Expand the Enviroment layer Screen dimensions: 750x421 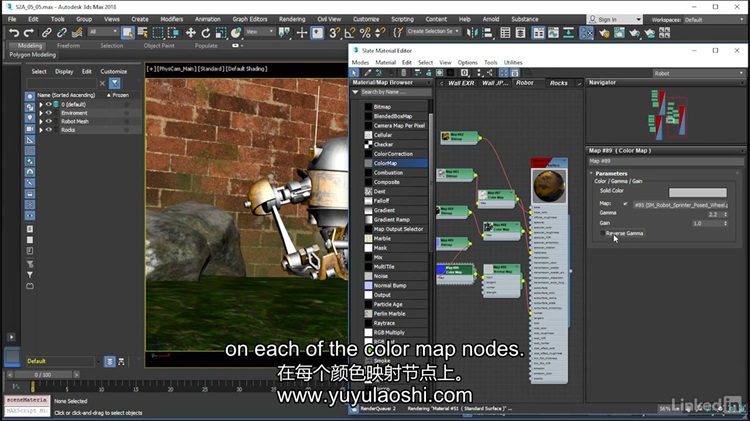41,113
